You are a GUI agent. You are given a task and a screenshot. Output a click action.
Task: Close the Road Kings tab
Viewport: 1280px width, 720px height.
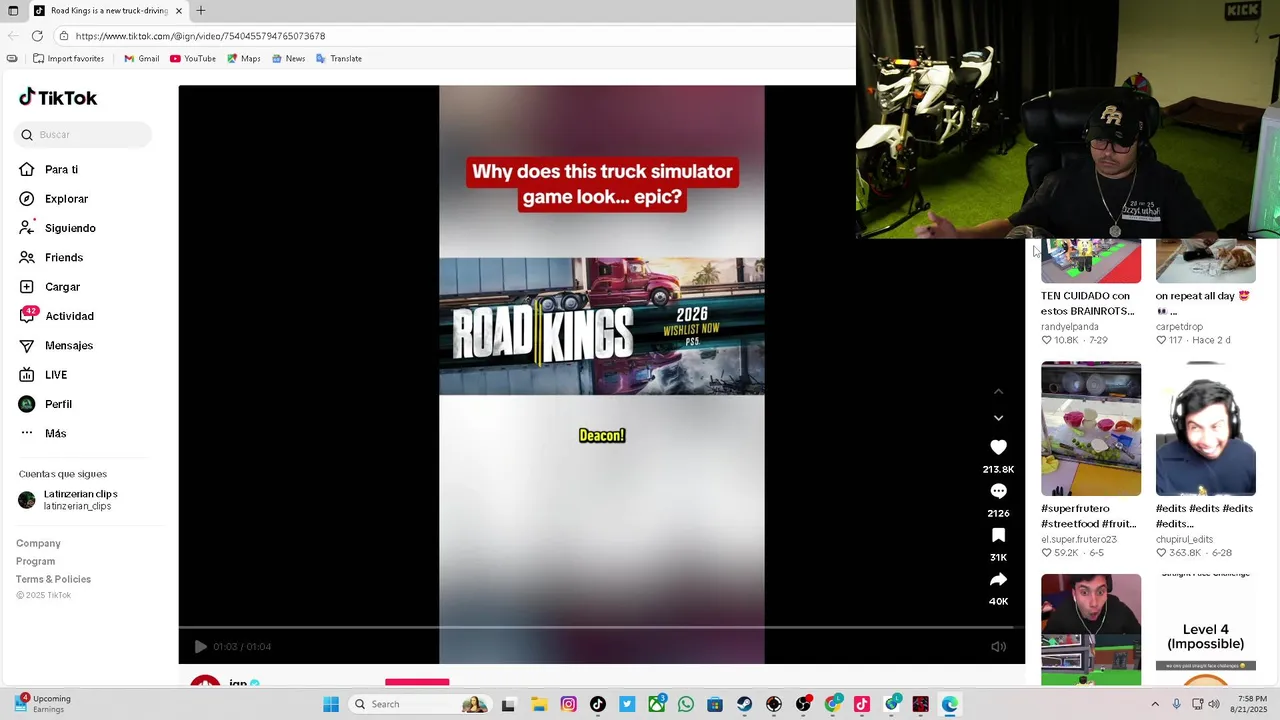[x=179, y=11]
